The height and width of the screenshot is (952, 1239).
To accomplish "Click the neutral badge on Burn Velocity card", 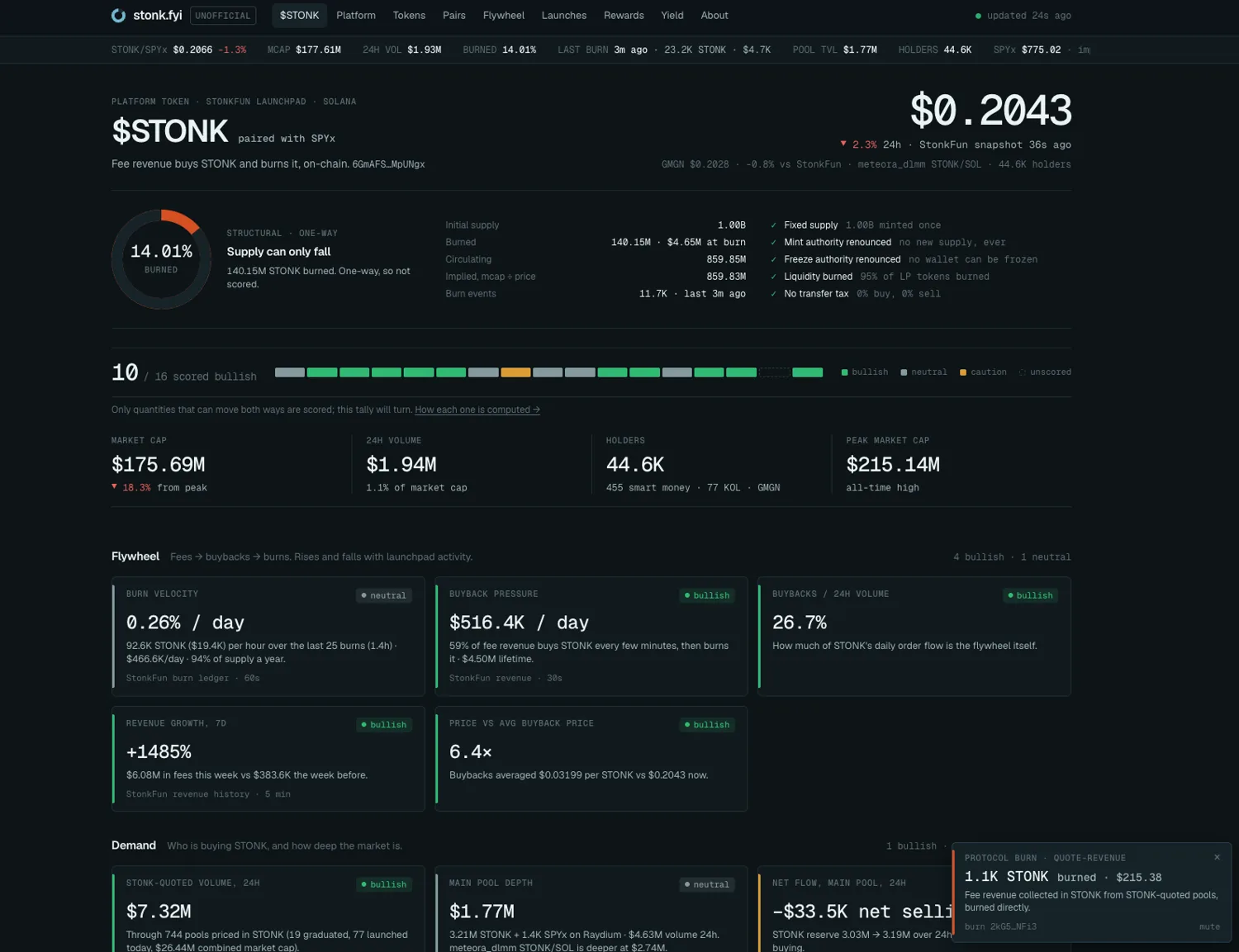I will (x=384, y=595).
